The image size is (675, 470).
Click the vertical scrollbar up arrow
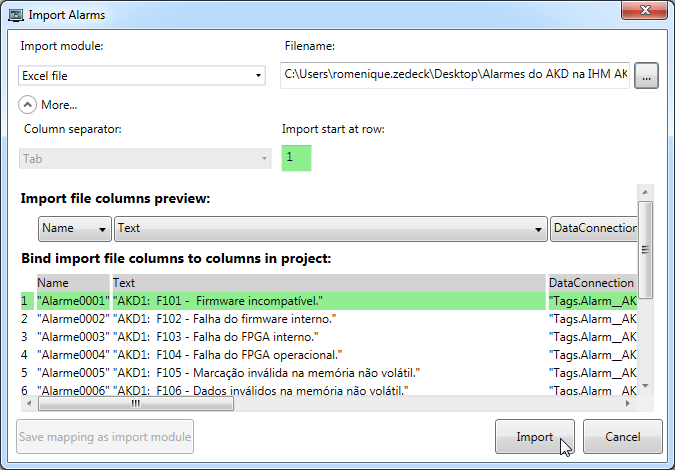[x=645, y=192]
